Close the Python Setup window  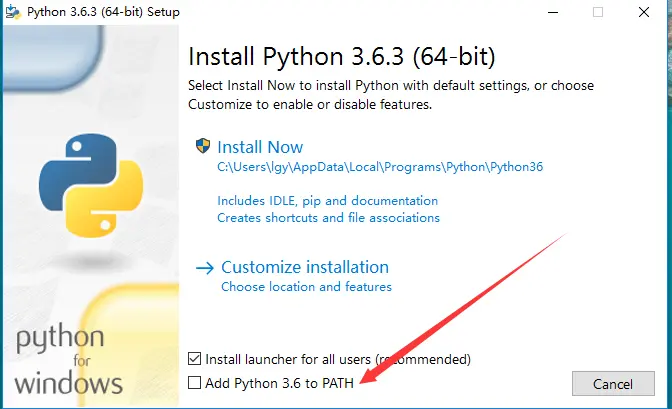pos(644,12)
